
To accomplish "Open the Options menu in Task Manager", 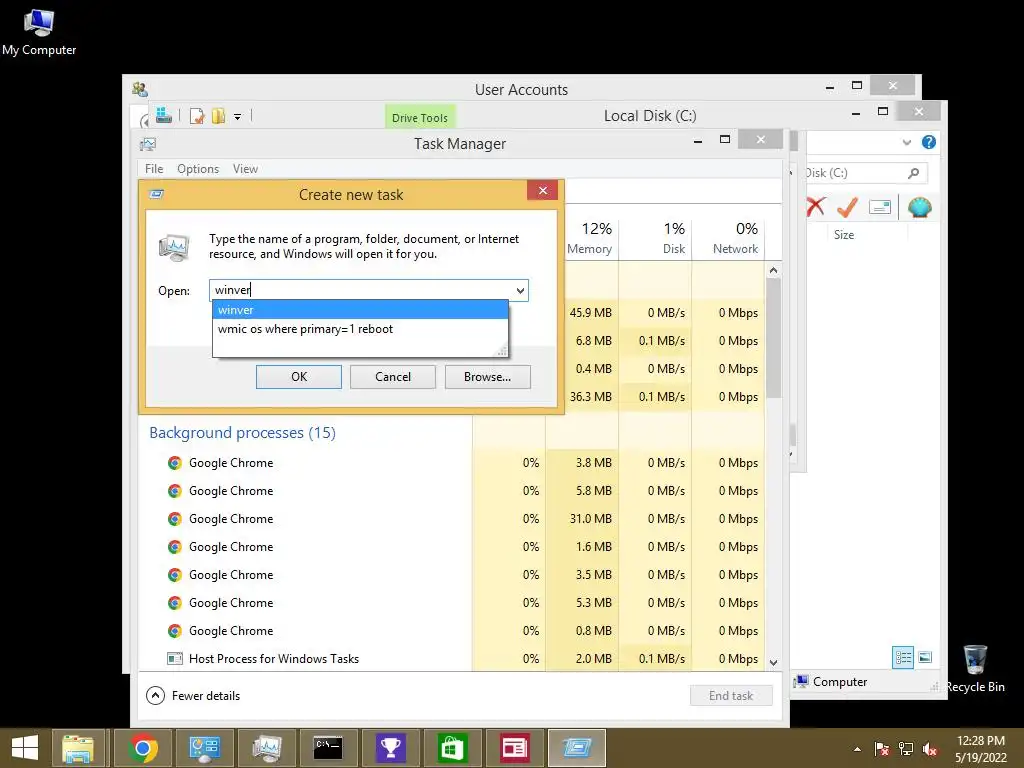I will 198,168.
